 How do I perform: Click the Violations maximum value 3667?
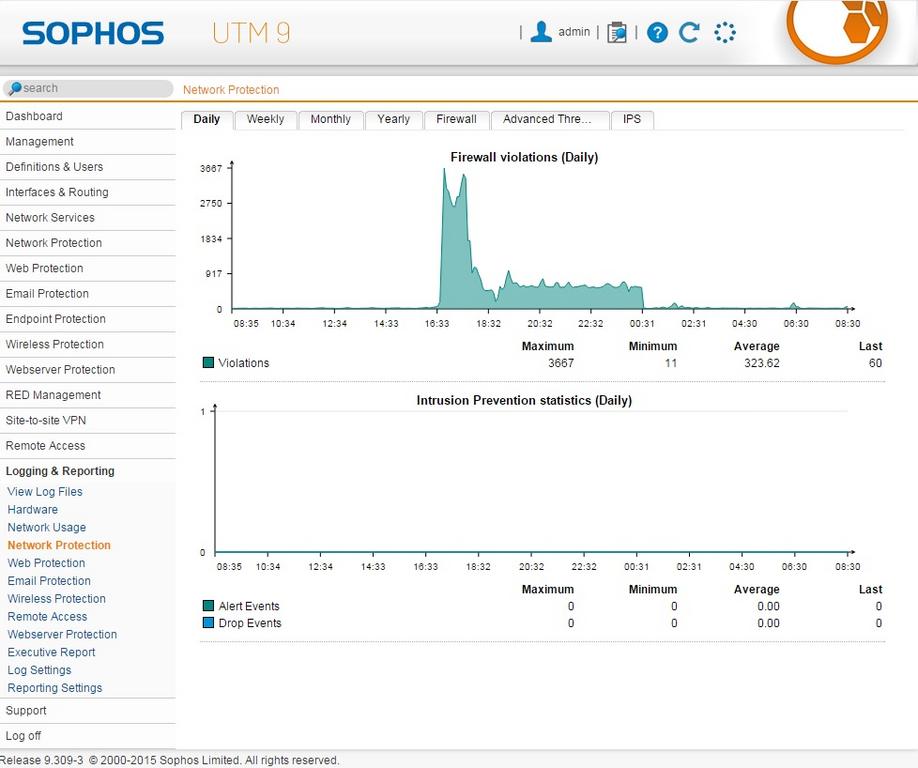(561, 363)
